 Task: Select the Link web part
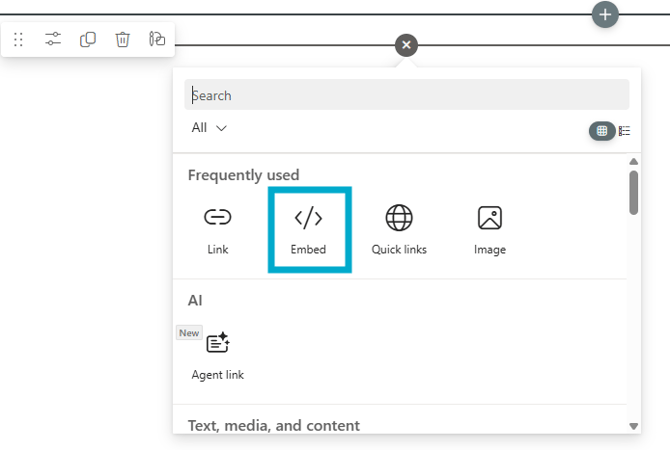pyautogui.click(x=218, y=230)
